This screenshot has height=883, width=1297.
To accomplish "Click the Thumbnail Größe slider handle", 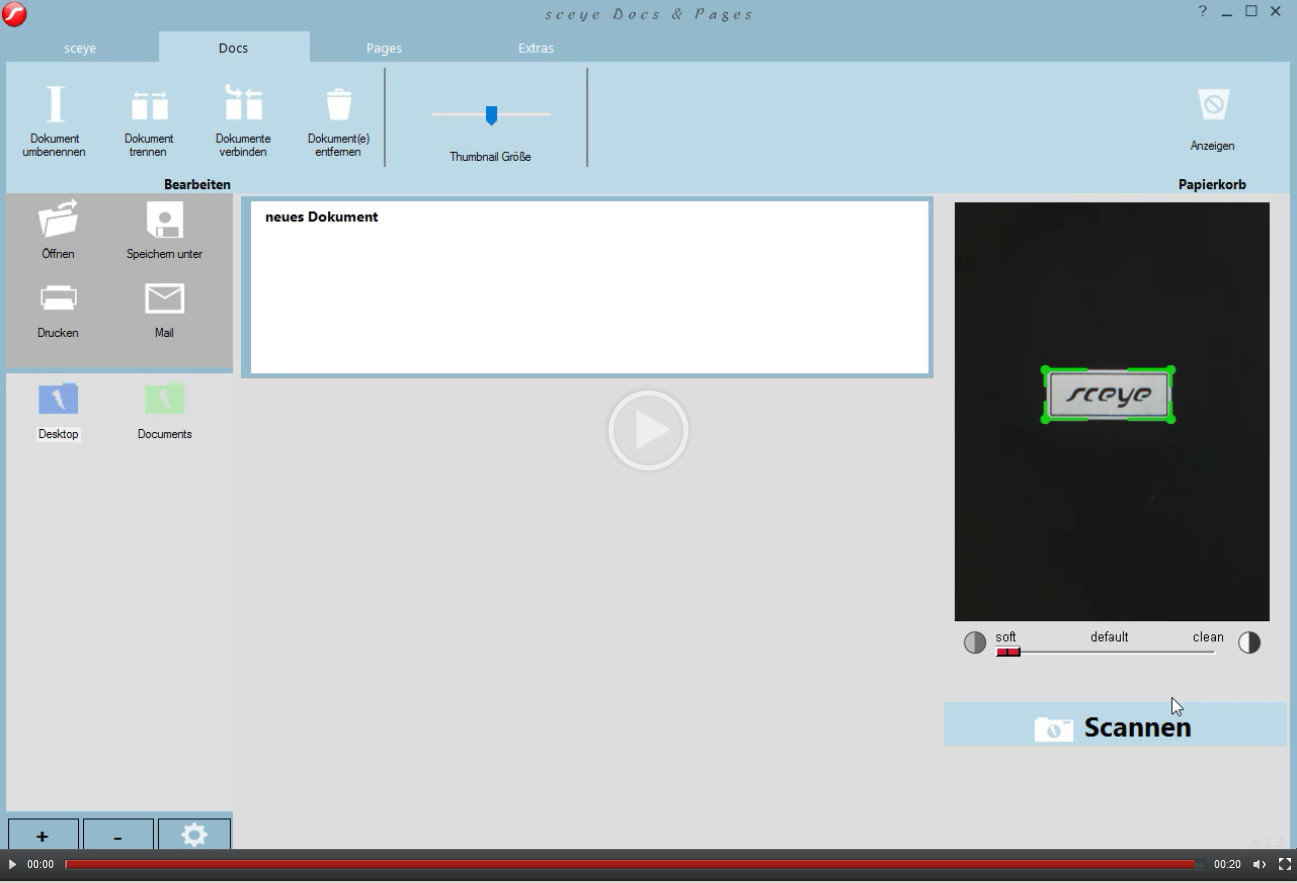I will click(x=491, y=116).
